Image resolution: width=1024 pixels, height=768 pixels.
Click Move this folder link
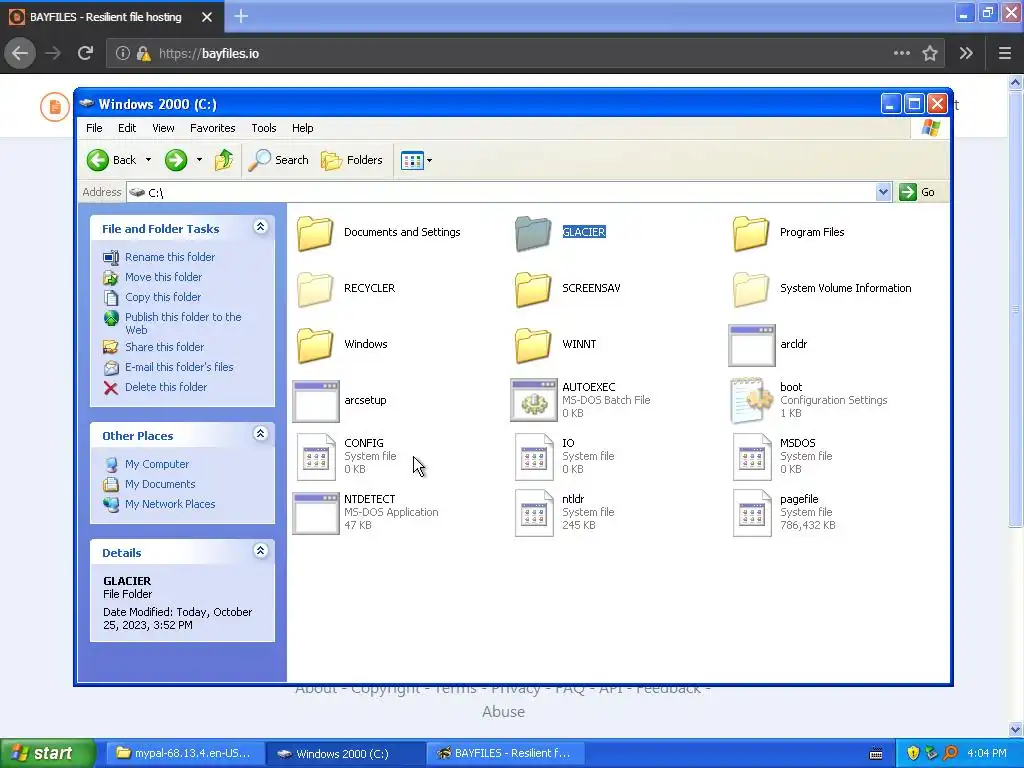point(163,277)
